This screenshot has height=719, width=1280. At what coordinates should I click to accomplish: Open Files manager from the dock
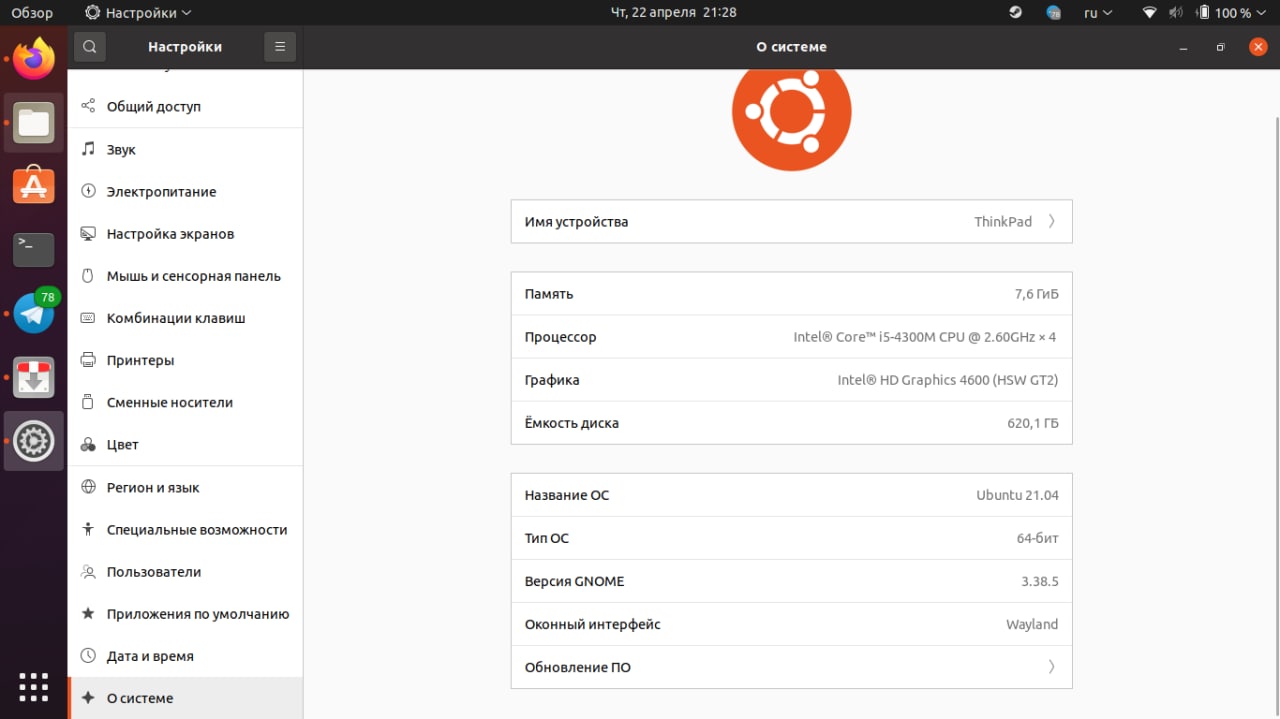click(34, 123)
